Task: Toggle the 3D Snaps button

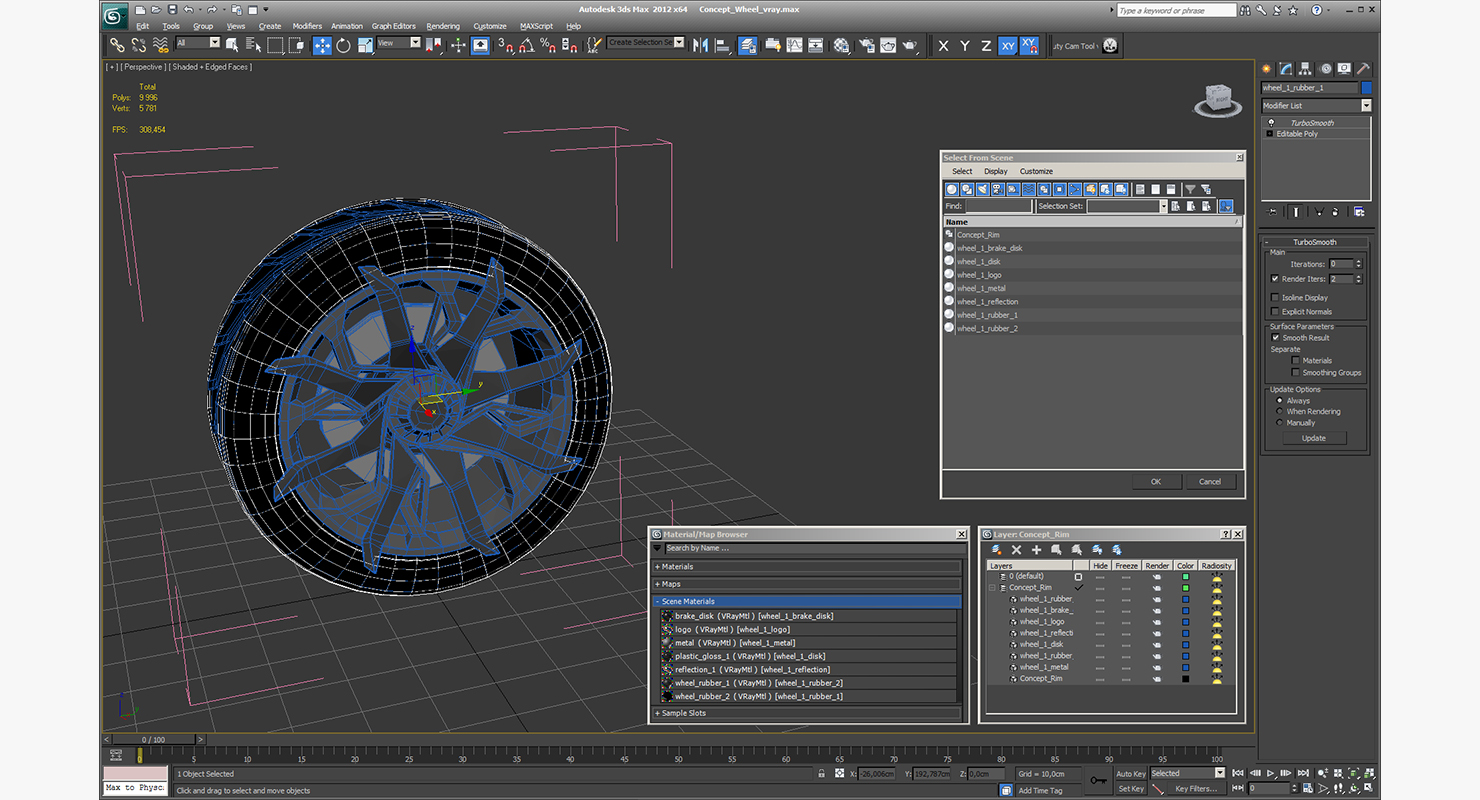Action: [x=505, y=45]
